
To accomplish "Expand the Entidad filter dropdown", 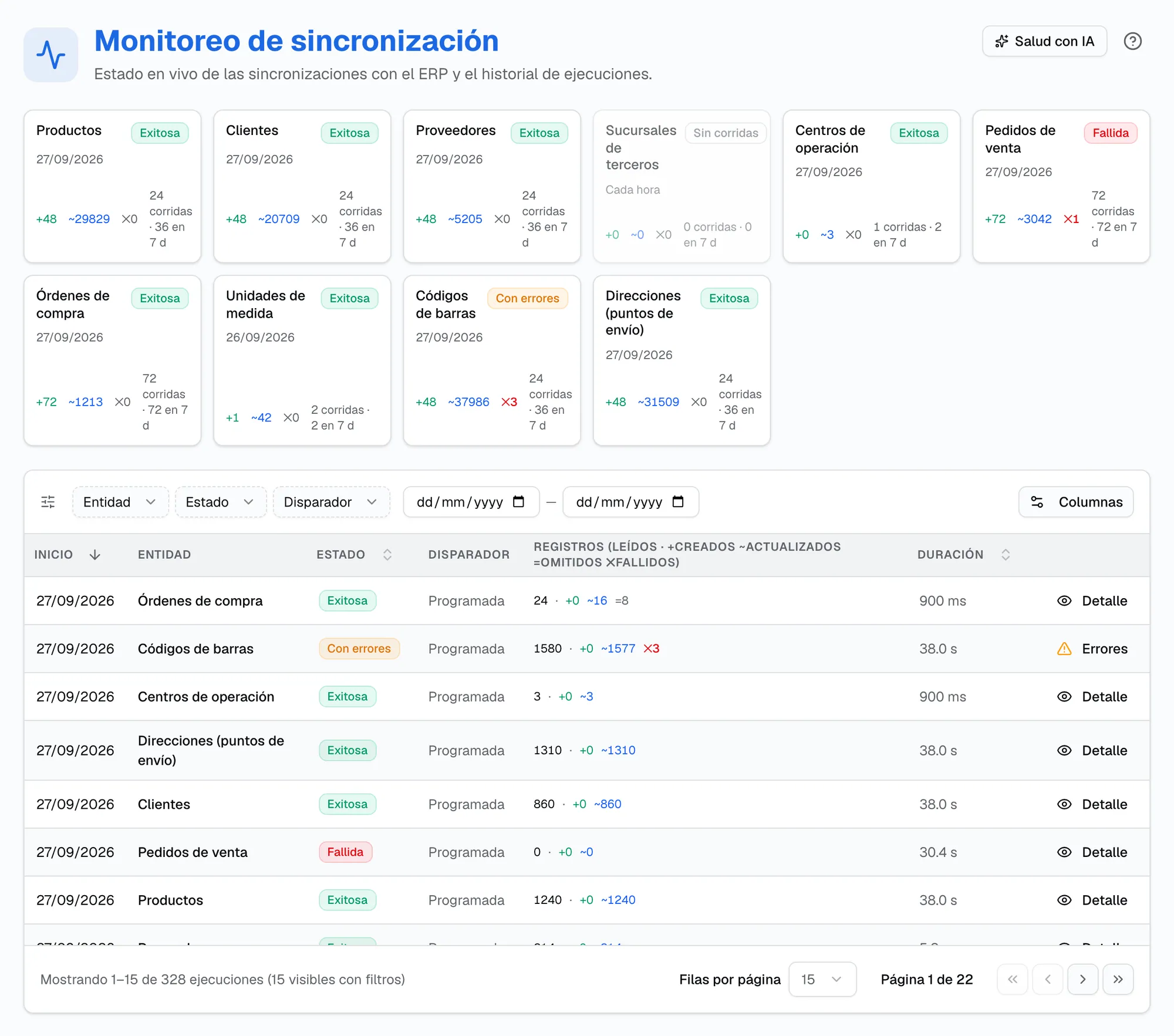I will tap(120, 502).
